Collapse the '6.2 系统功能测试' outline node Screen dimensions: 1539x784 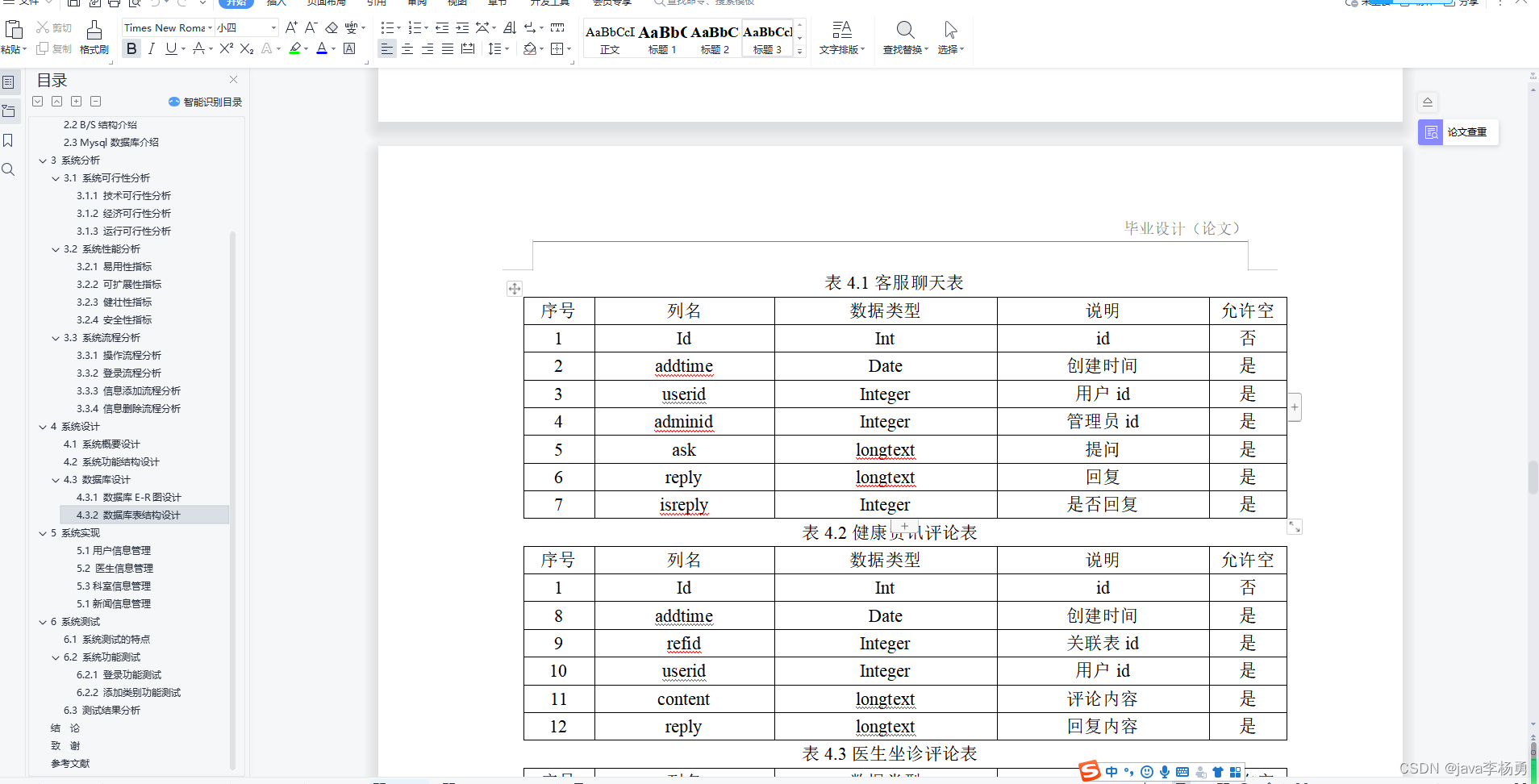(x=56, y=657)
